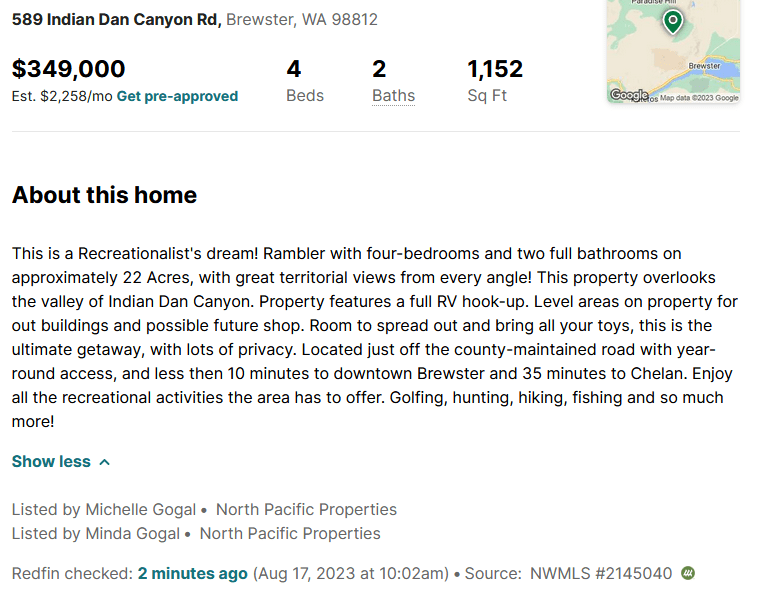Click the About this home heading
The width and height of the screenshot is (758, 612).
tap(104, 195)
